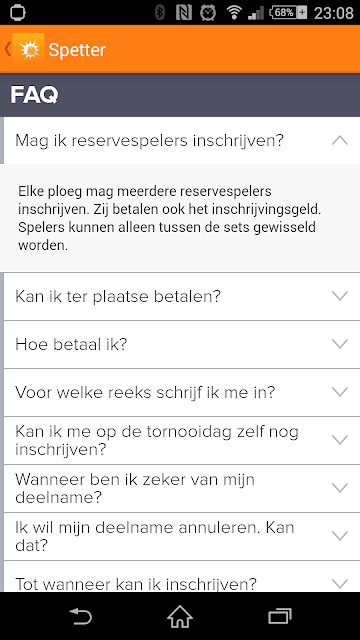Open 'Ik wil mijn deelname annuleren' question

tap(182, 536)
